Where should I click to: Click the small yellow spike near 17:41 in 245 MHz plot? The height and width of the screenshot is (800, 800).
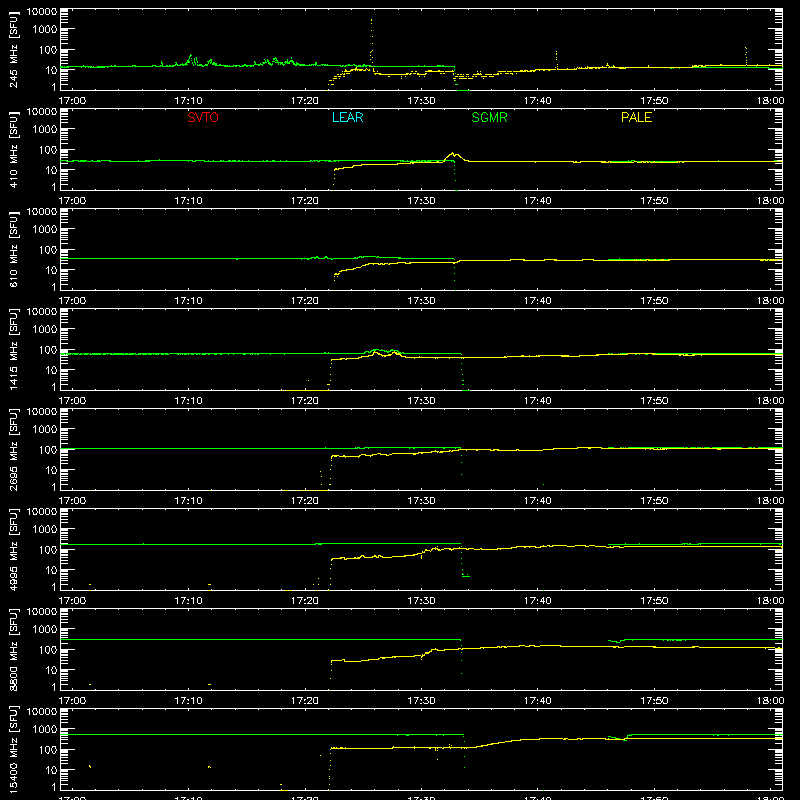pos(556,59)
